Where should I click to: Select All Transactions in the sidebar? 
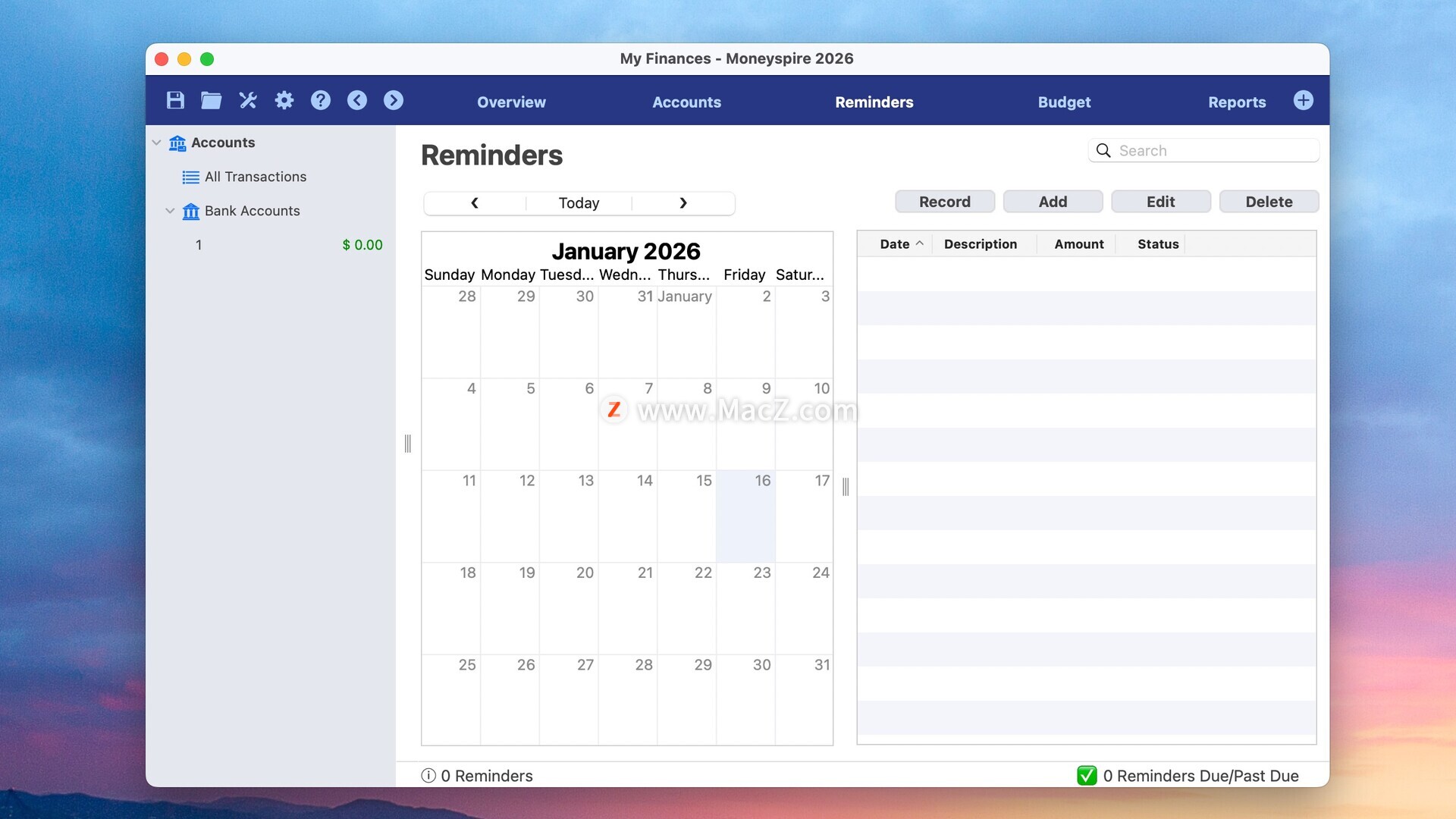[x=255, y=177]
